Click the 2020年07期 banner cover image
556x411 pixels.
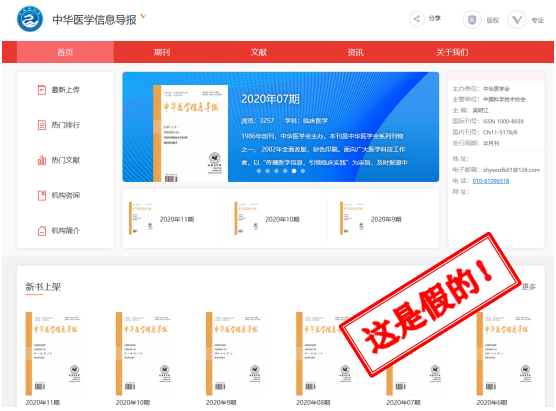pyautogui.click(x=190, y=133)
